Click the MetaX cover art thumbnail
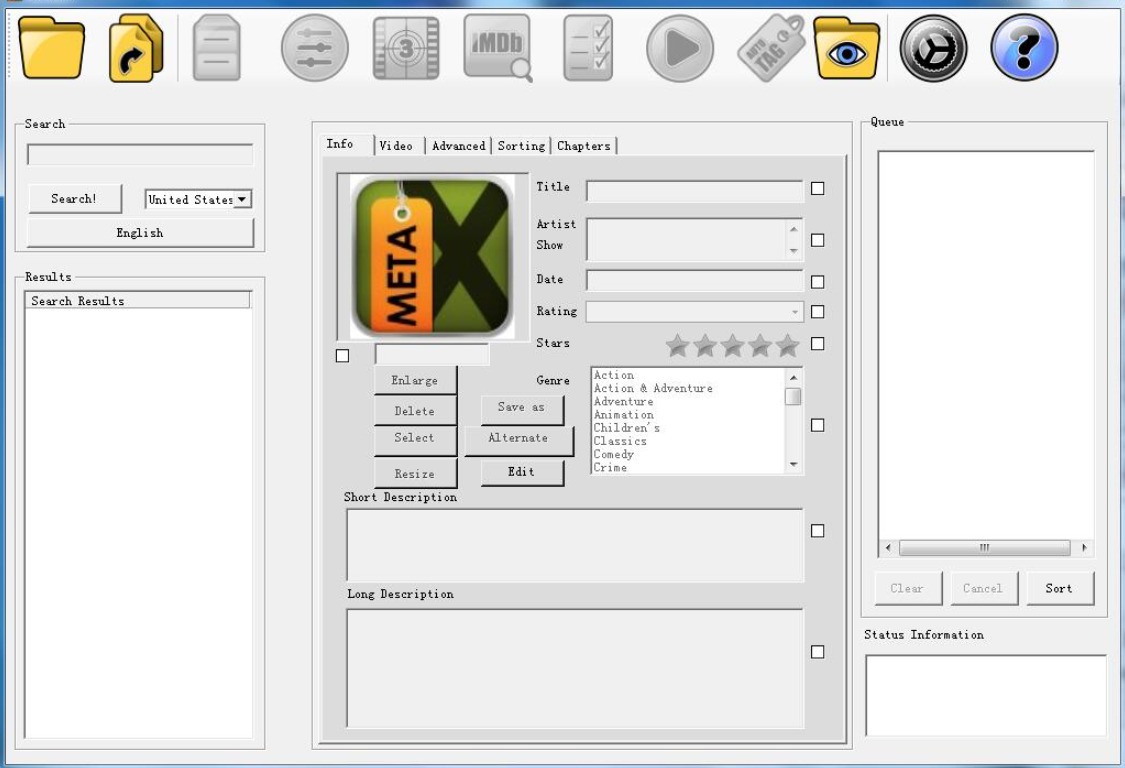 click(x=432, y=257)
